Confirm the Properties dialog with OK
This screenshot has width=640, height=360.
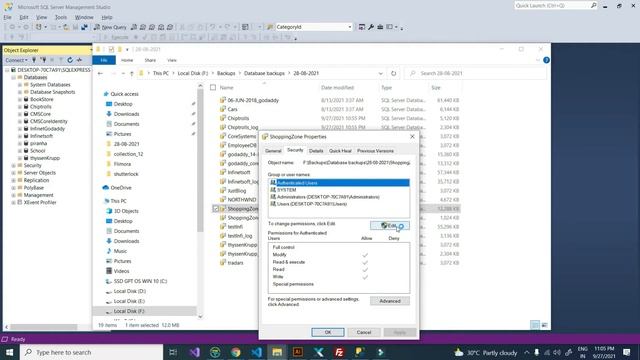pyautogui.click(x=328, y=332)
